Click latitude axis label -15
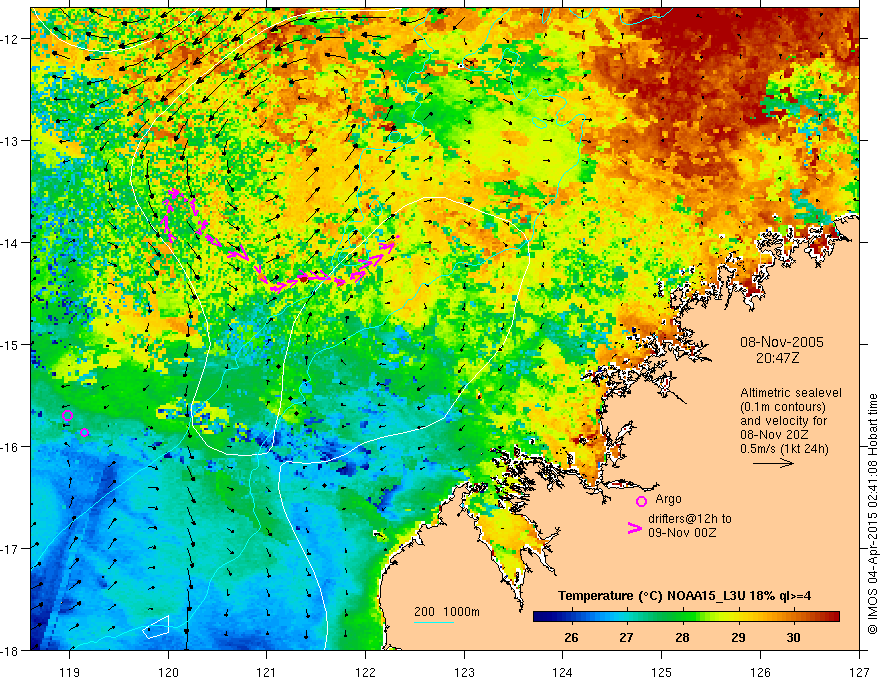880x680 pixels. pyautogui.click(x=10, y=344)
